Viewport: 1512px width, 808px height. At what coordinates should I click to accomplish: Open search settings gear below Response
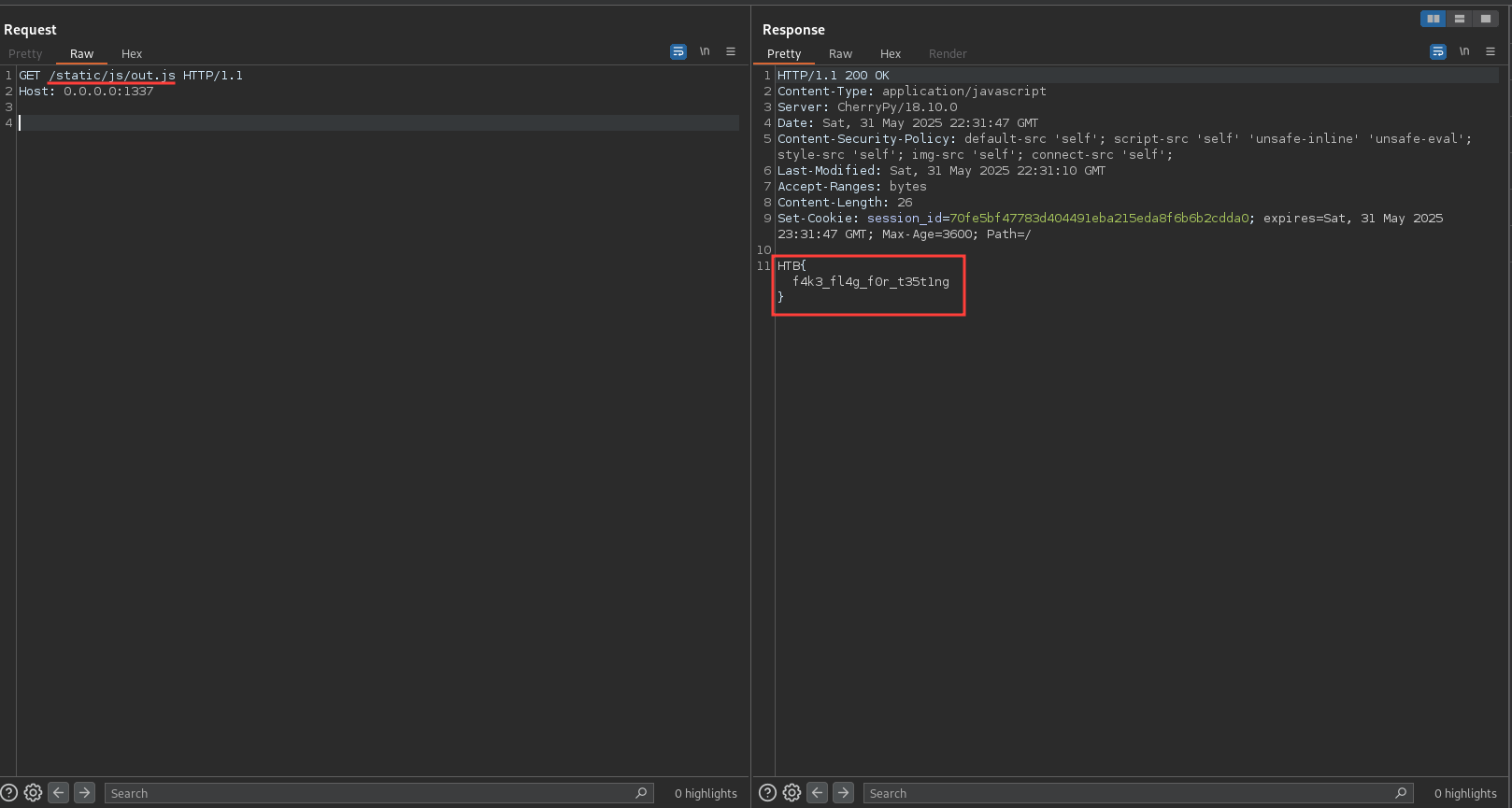point(792,793)
